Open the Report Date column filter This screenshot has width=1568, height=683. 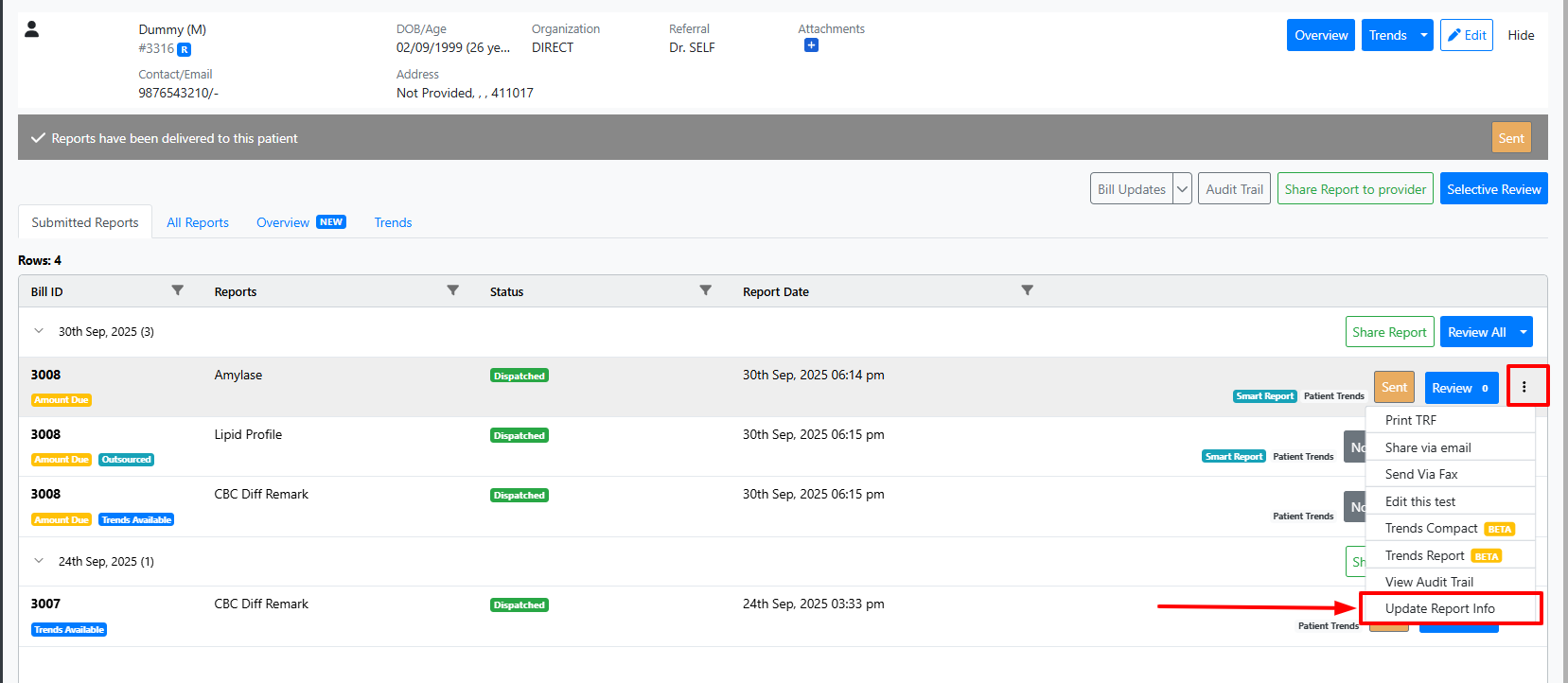pos(1027,290)
